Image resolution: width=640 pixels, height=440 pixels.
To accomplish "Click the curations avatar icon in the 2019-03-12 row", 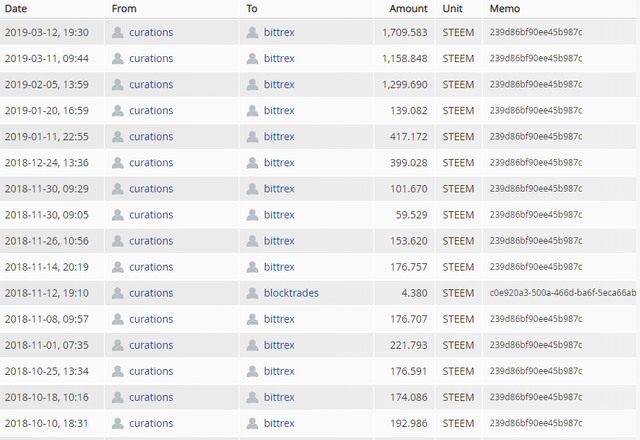I will coord(118,32).
